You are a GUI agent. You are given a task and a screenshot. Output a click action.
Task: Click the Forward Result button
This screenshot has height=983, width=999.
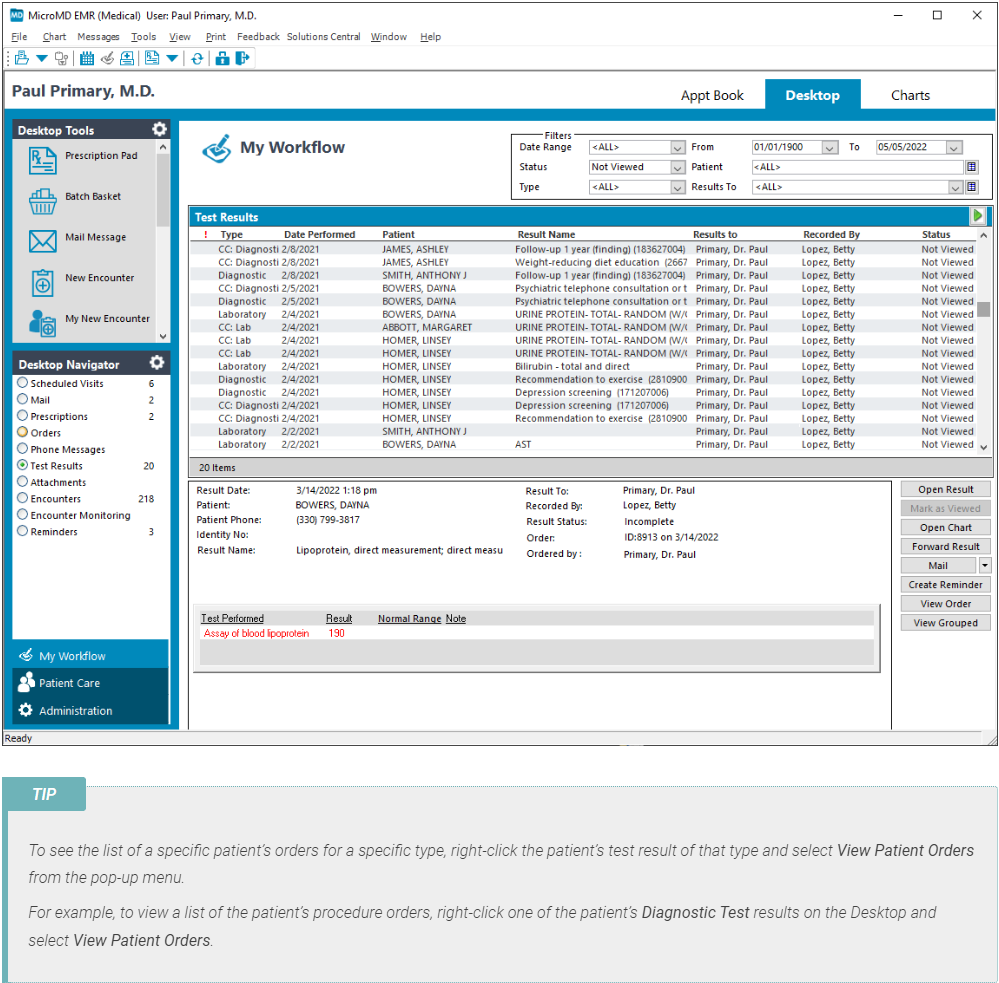coord(945,547)
